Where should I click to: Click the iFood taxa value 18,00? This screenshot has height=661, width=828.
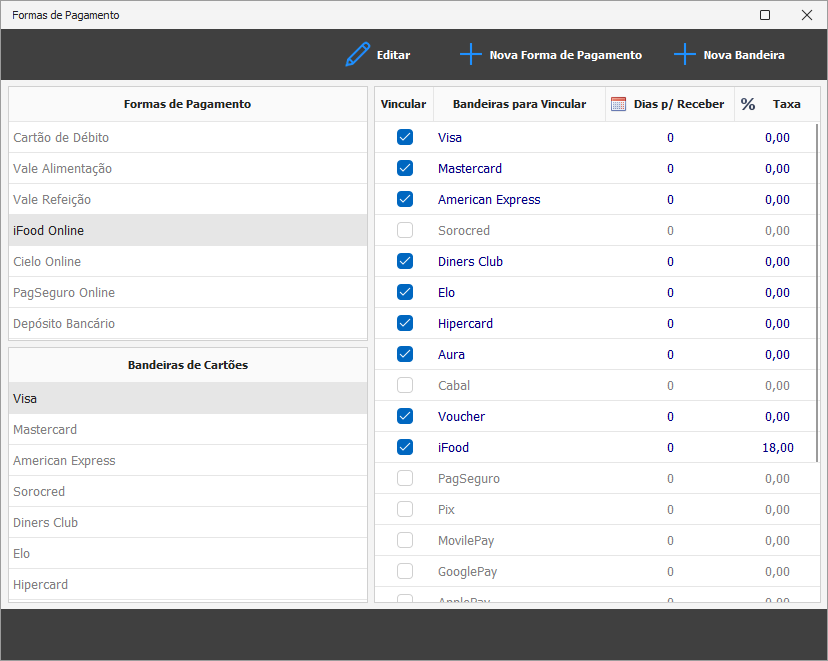click(777, 448)
